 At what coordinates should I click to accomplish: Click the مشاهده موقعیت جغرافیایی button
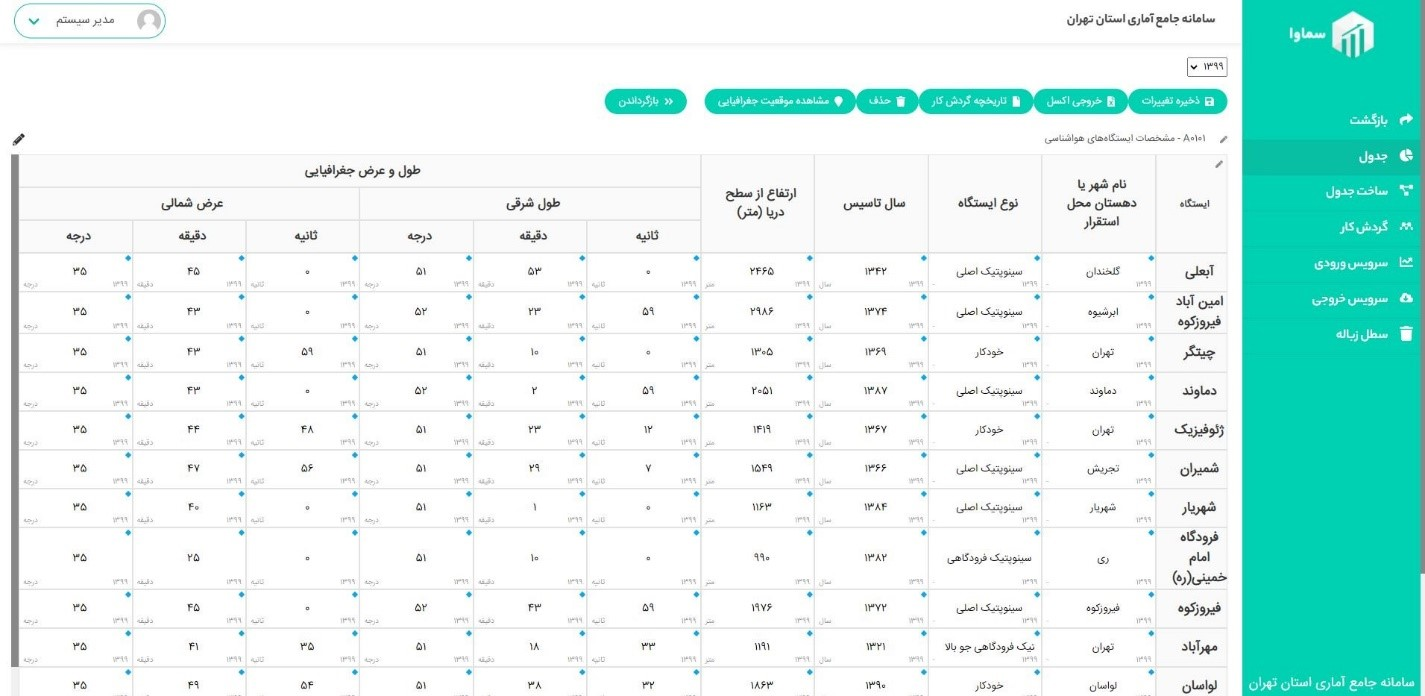click(x=779, y=102)
